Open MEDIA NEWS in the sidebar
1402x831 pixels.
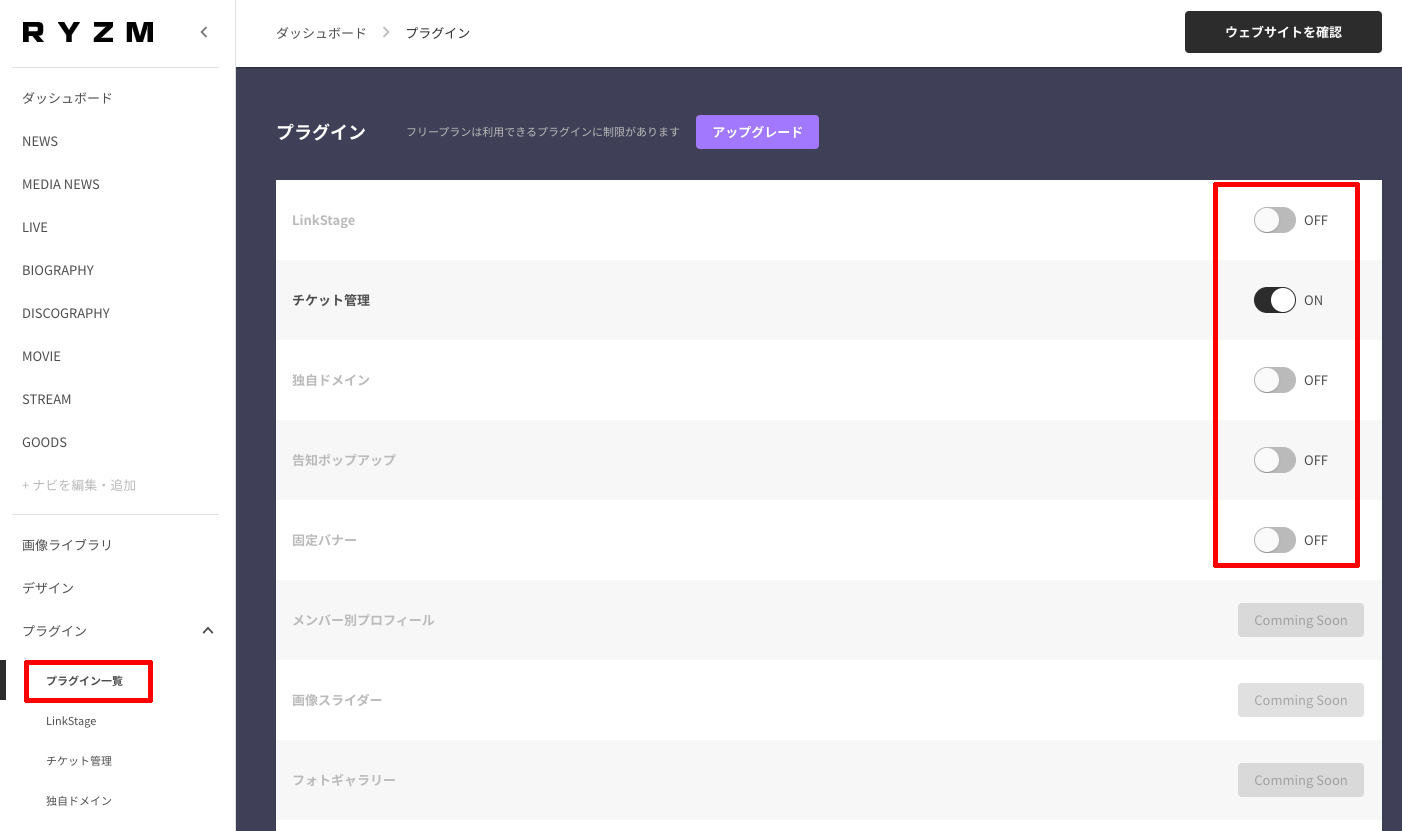pyautogui.click(x=61, y=184)
